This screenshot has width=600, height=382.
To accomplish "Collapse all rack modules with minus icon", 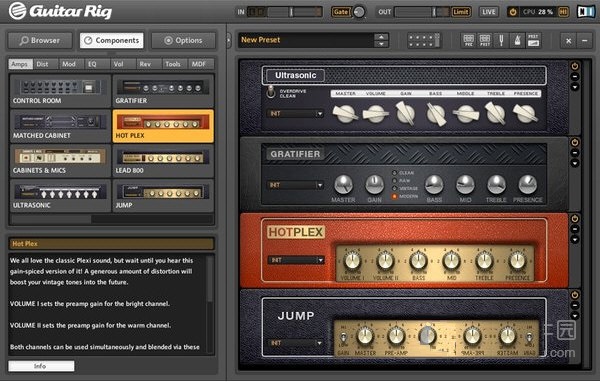I will (x=585, y=40).
